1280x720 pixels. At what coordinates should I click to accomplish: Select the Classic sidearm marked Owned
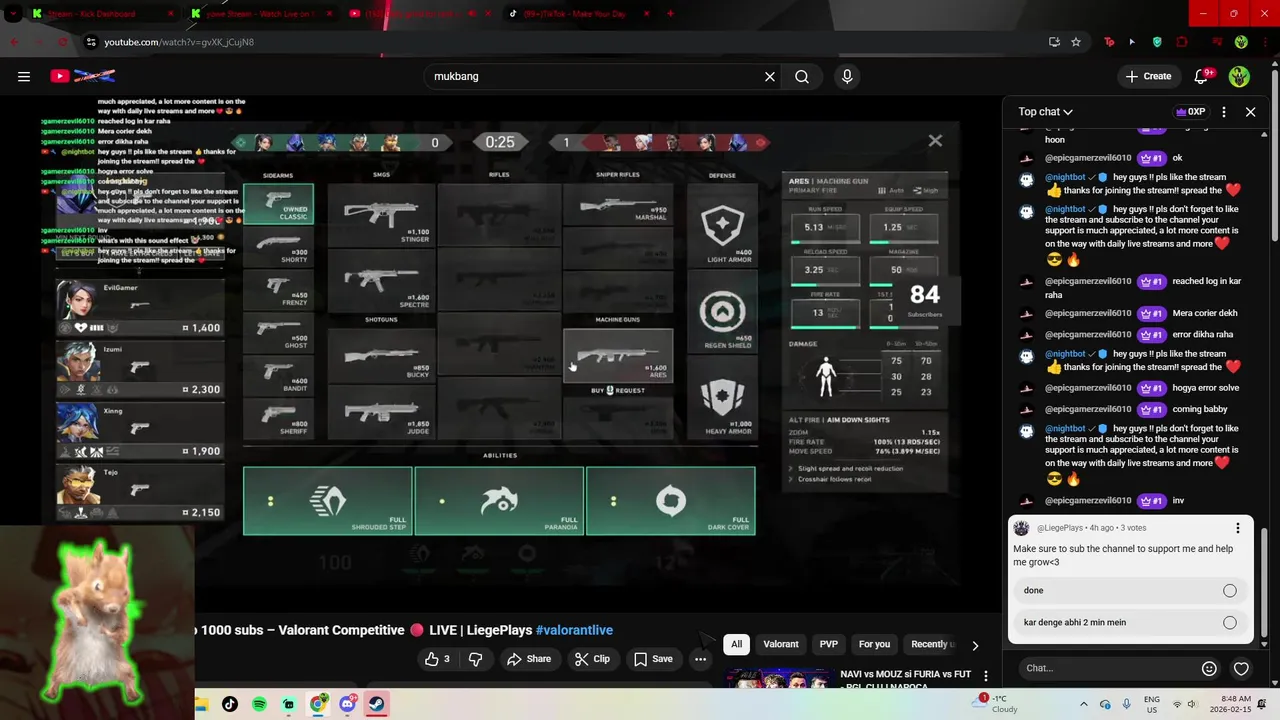[x=278, y=204]
